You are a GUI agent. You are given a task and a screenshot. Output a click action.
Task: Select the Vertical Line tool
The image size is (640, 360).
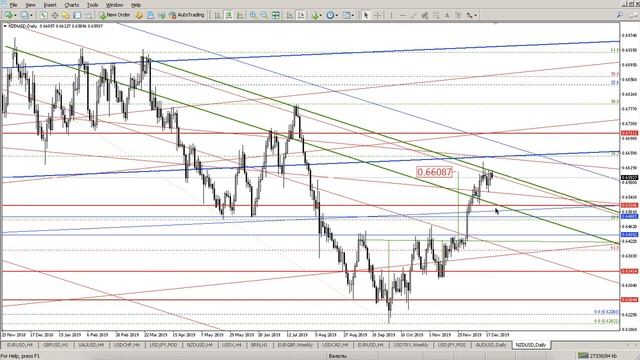coord(391,15)
